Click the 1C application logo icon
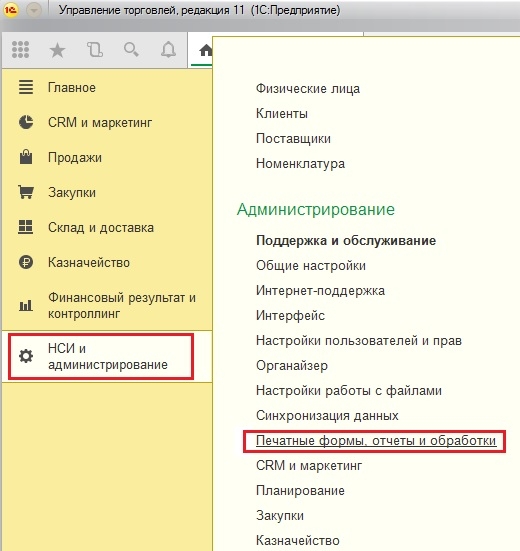 (10, 10)
